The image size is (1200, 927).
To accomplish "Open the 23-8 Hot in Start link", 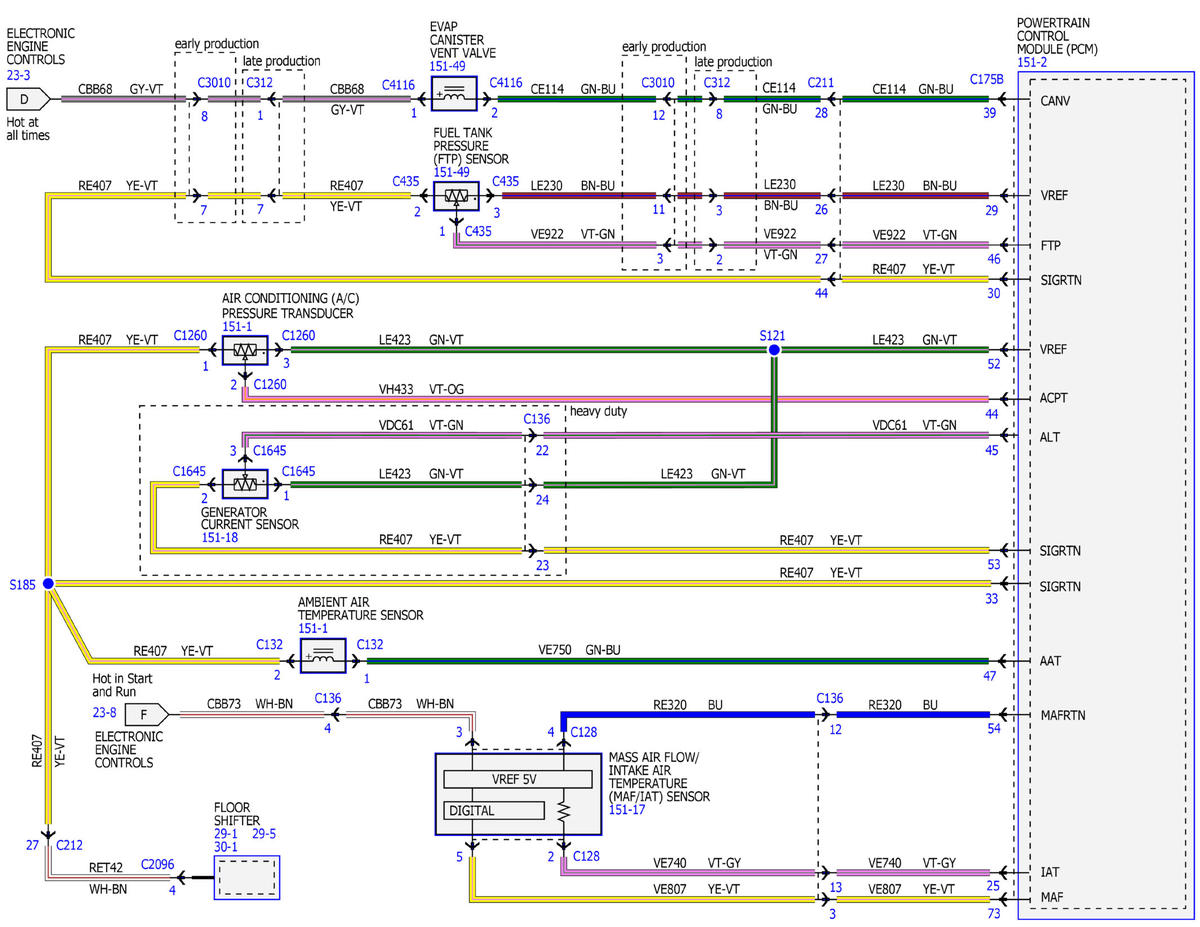I will [104, 714].
